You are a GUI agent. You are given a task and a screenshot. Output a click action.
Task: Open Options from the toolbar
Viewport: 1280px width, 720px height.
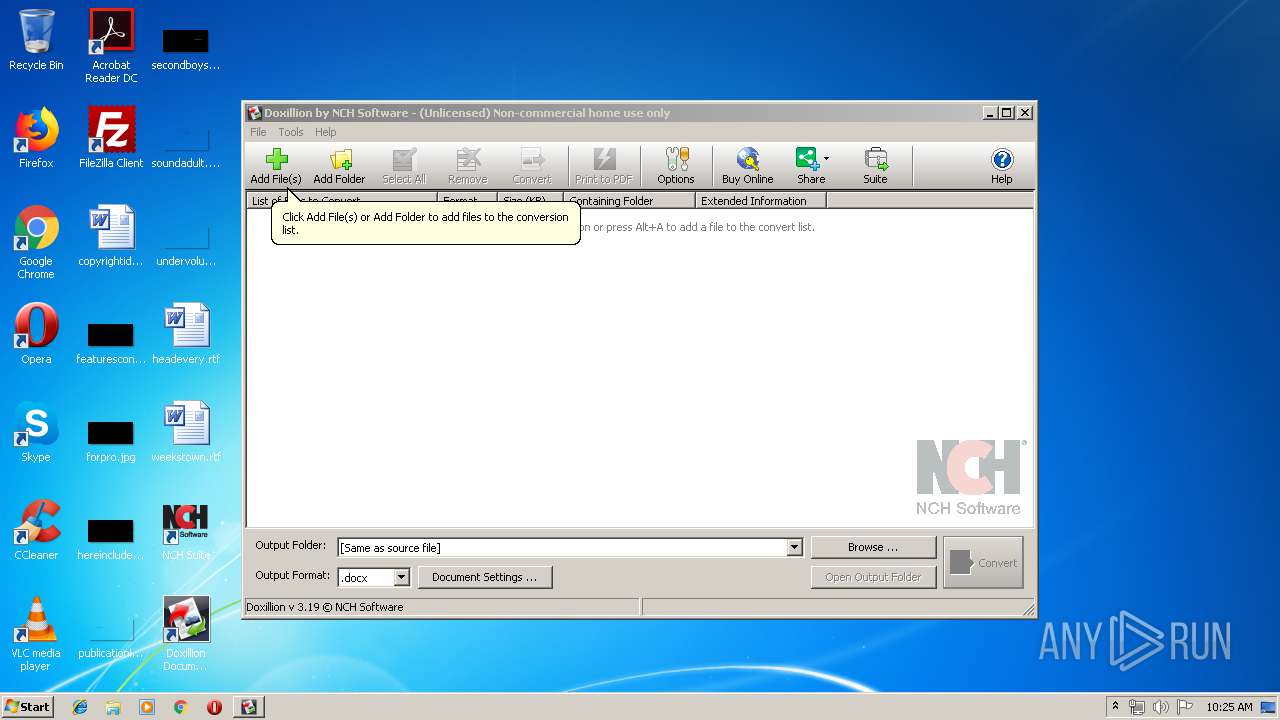coord(676,166)
